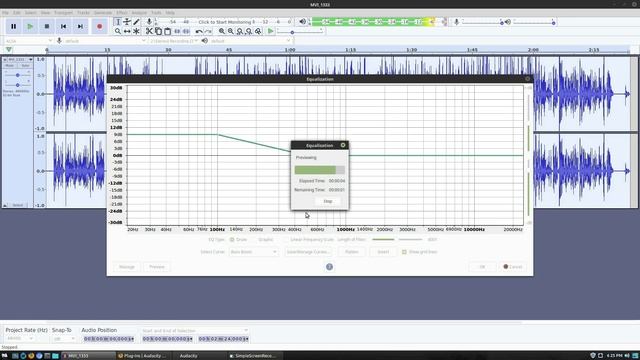The width and height of the screenshot is (640, 360).
Task: Click the Trim audio icon
Action: 177,31
